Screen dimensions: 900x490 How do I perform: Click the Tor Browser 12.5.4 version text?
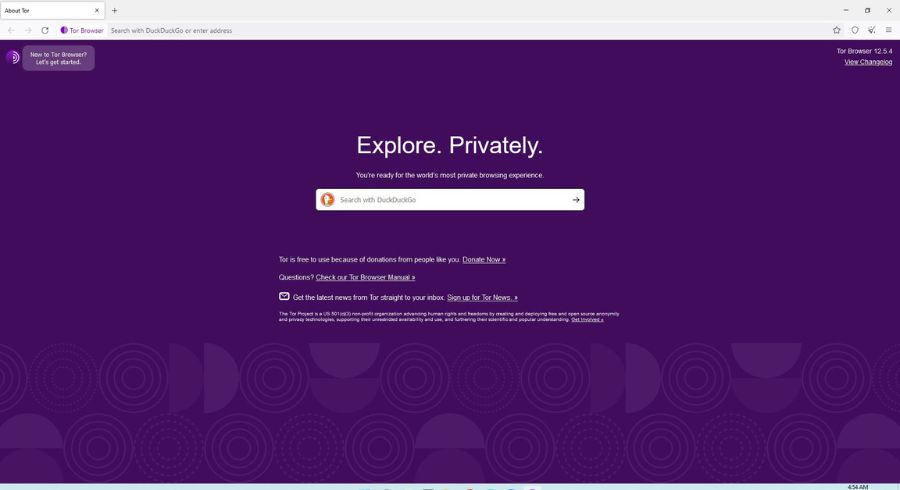click(864, 51)
